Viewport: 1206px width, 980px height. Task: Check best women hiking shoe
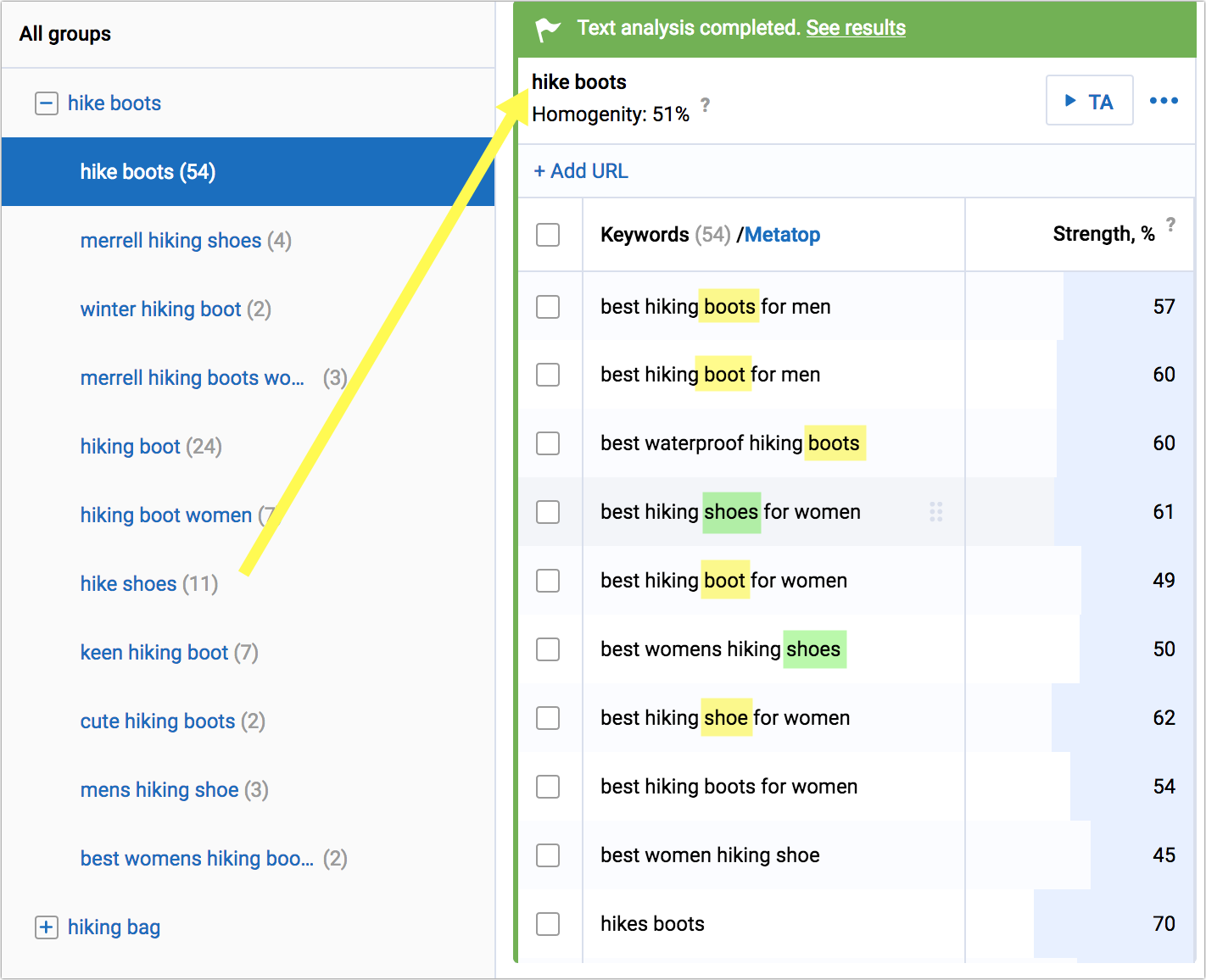coord(548,855)
